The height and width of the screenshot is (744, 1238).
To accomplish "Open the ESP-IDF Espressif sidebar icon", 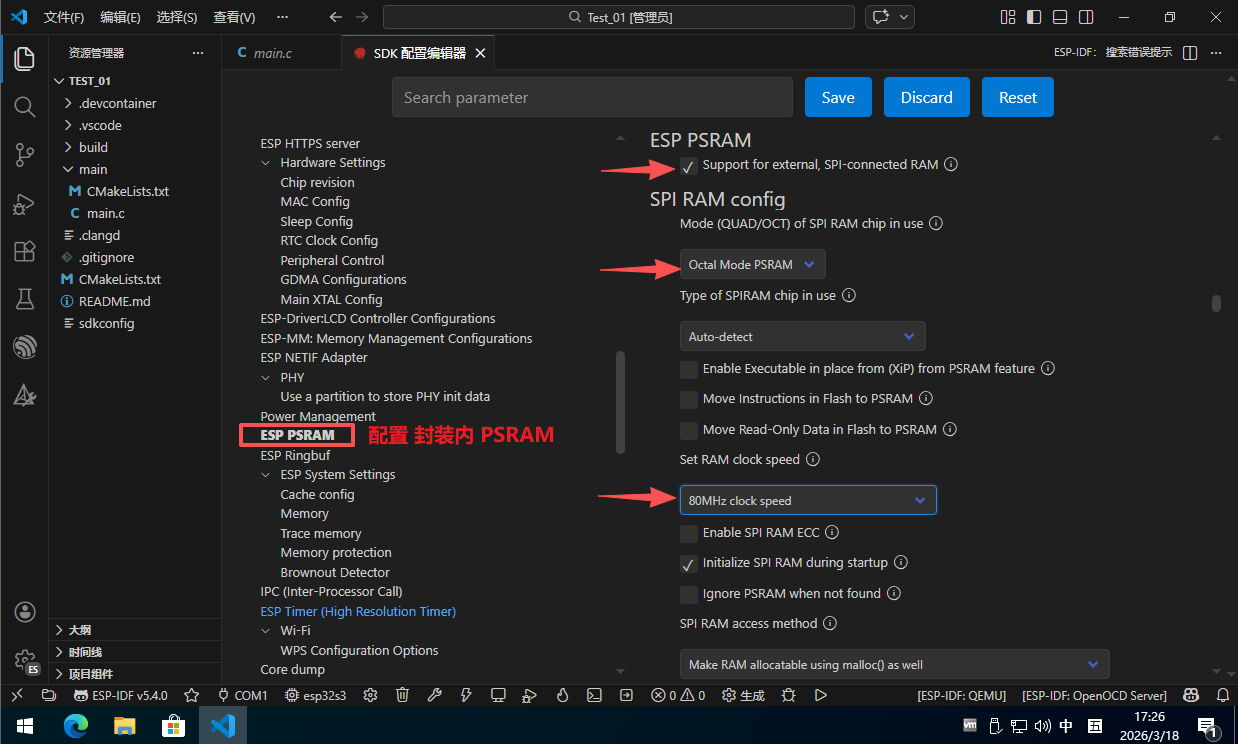I will coord(25,347).
